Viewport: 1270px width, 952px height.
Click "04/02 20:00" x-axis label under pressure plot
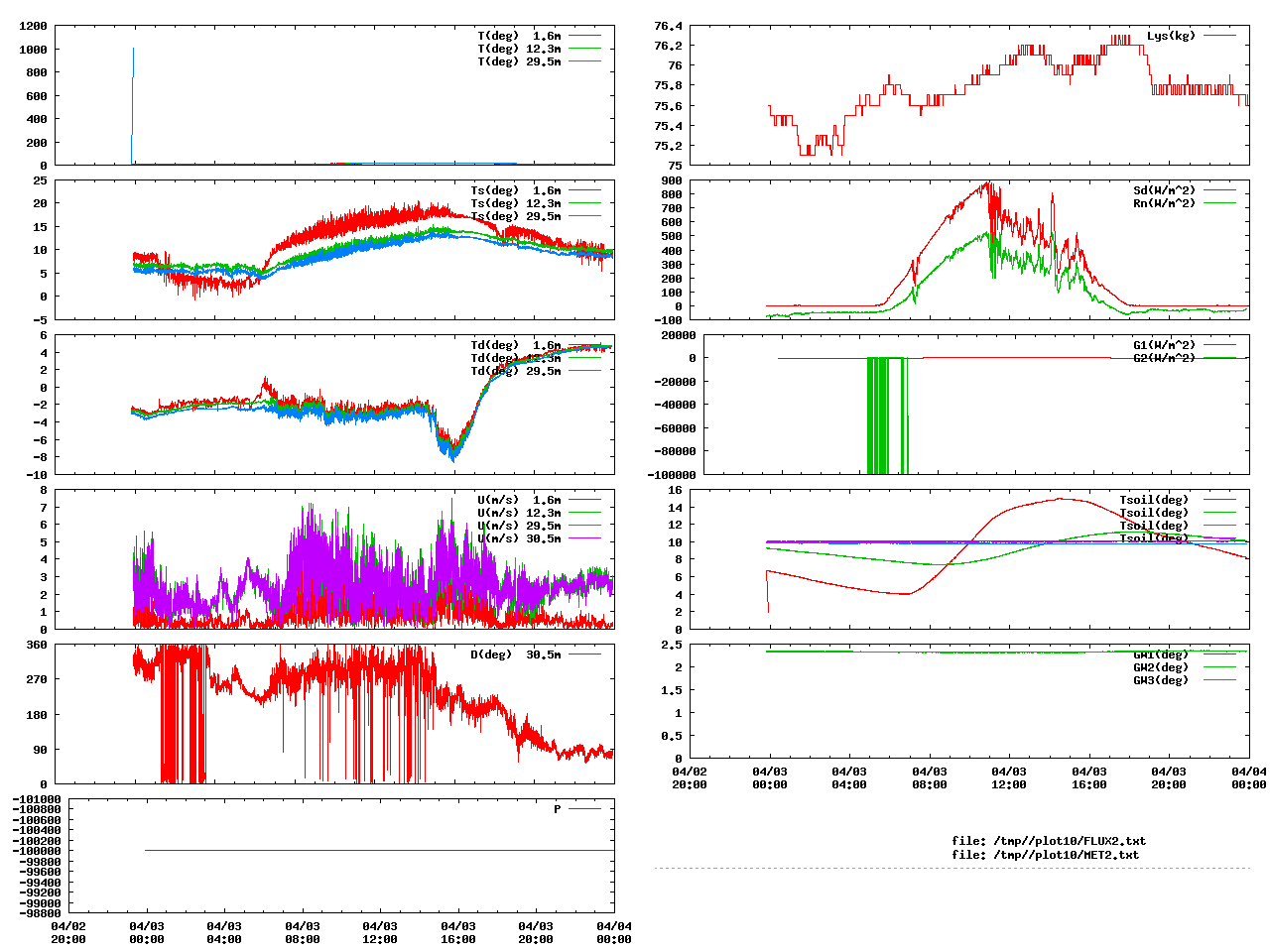(x=68, y=932)
